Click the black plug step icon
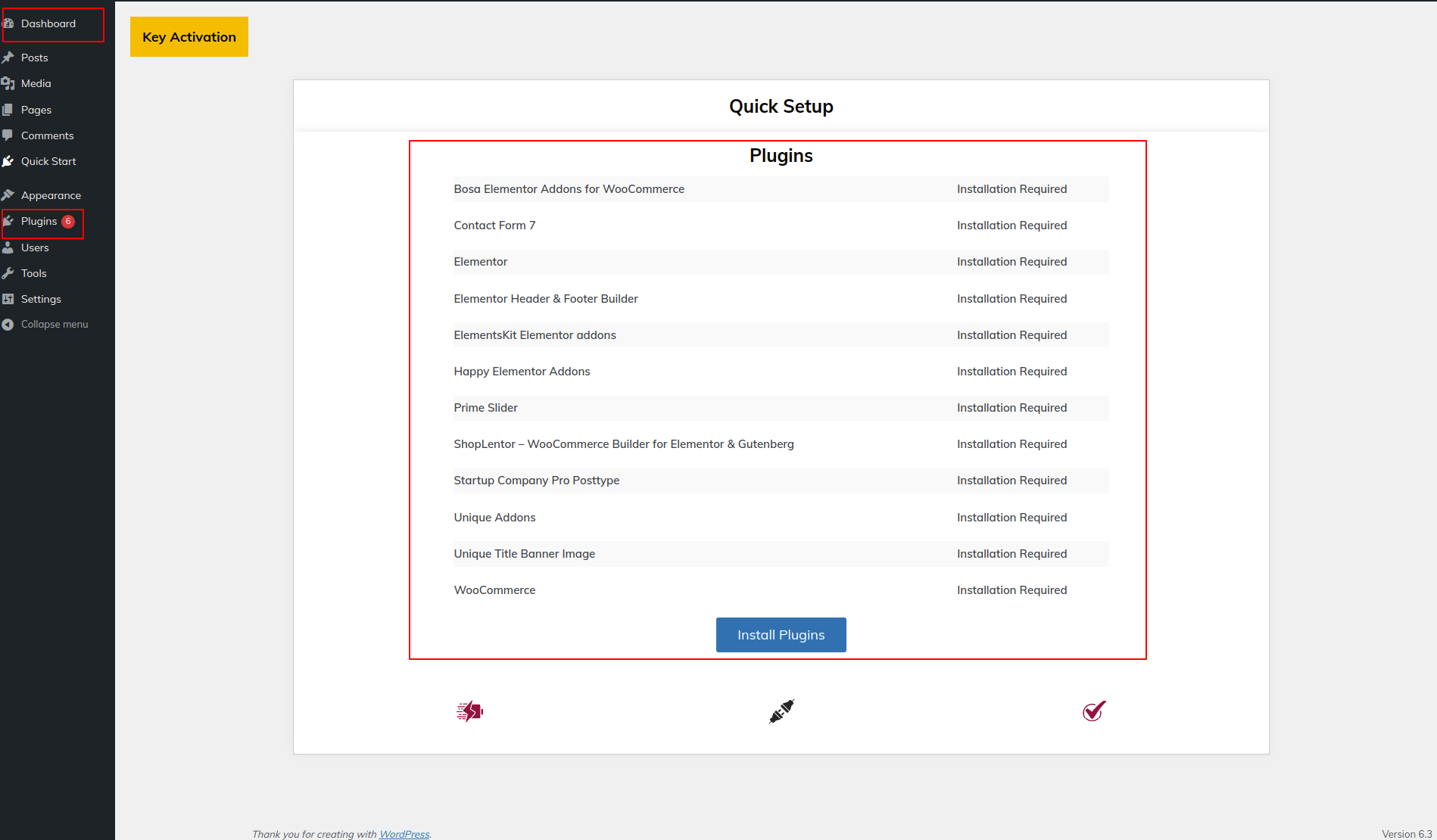The image size is (1437, 840). click(x=781, y=711)
